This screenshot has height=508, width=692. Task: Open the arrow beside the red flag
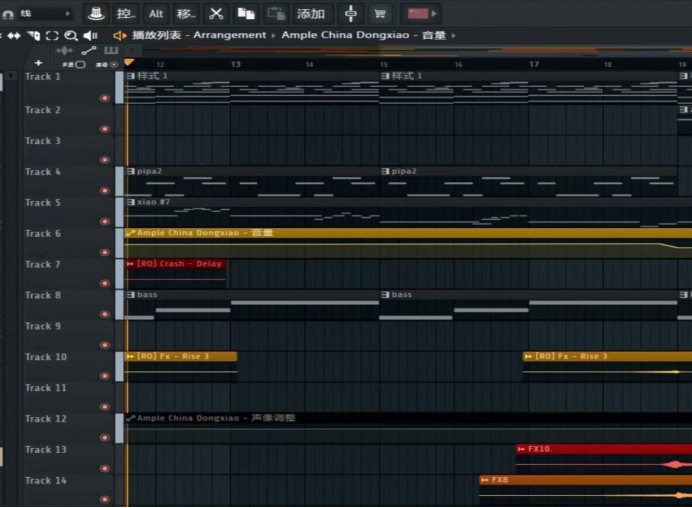(x=434, y=14)
